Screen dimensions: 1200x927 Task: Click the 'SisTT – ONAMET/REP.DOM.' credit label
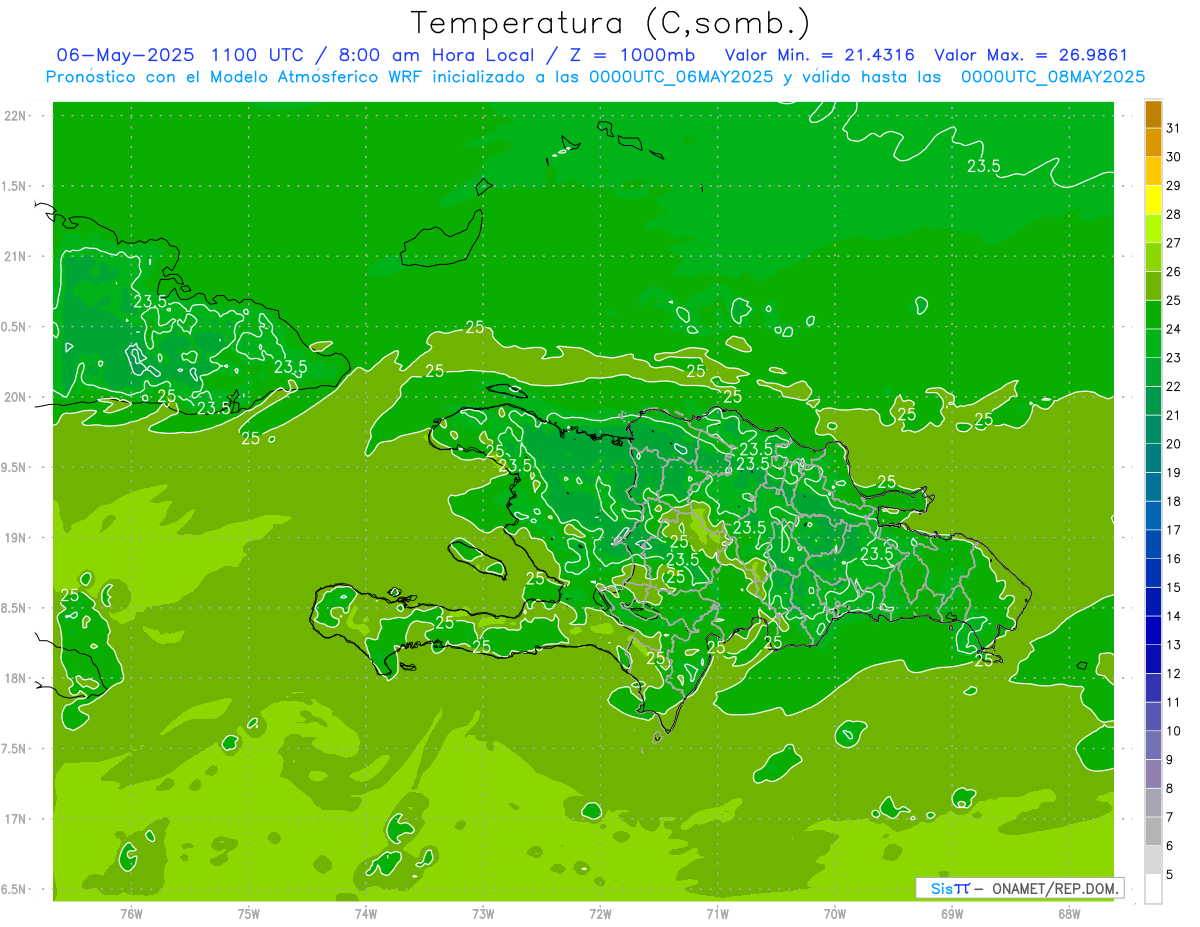(x=1019, y=888)
